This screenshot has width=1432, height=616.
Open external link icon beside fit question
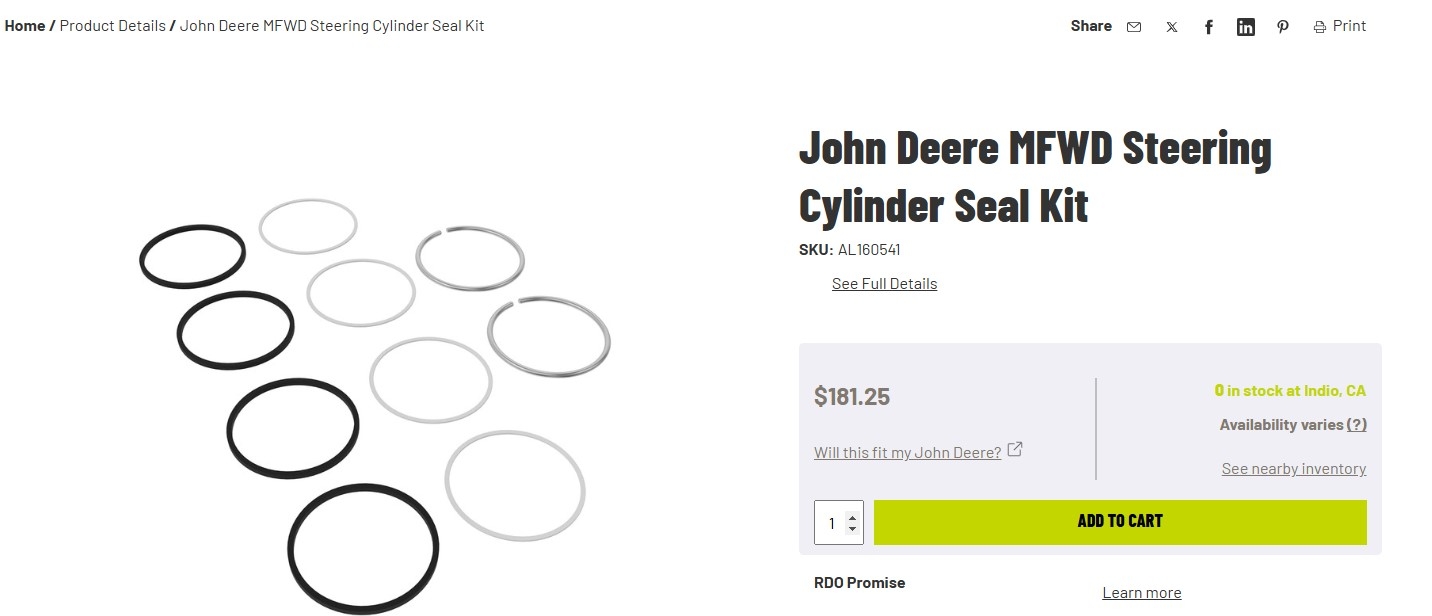pyautogui.click(x=1015, y=450)
